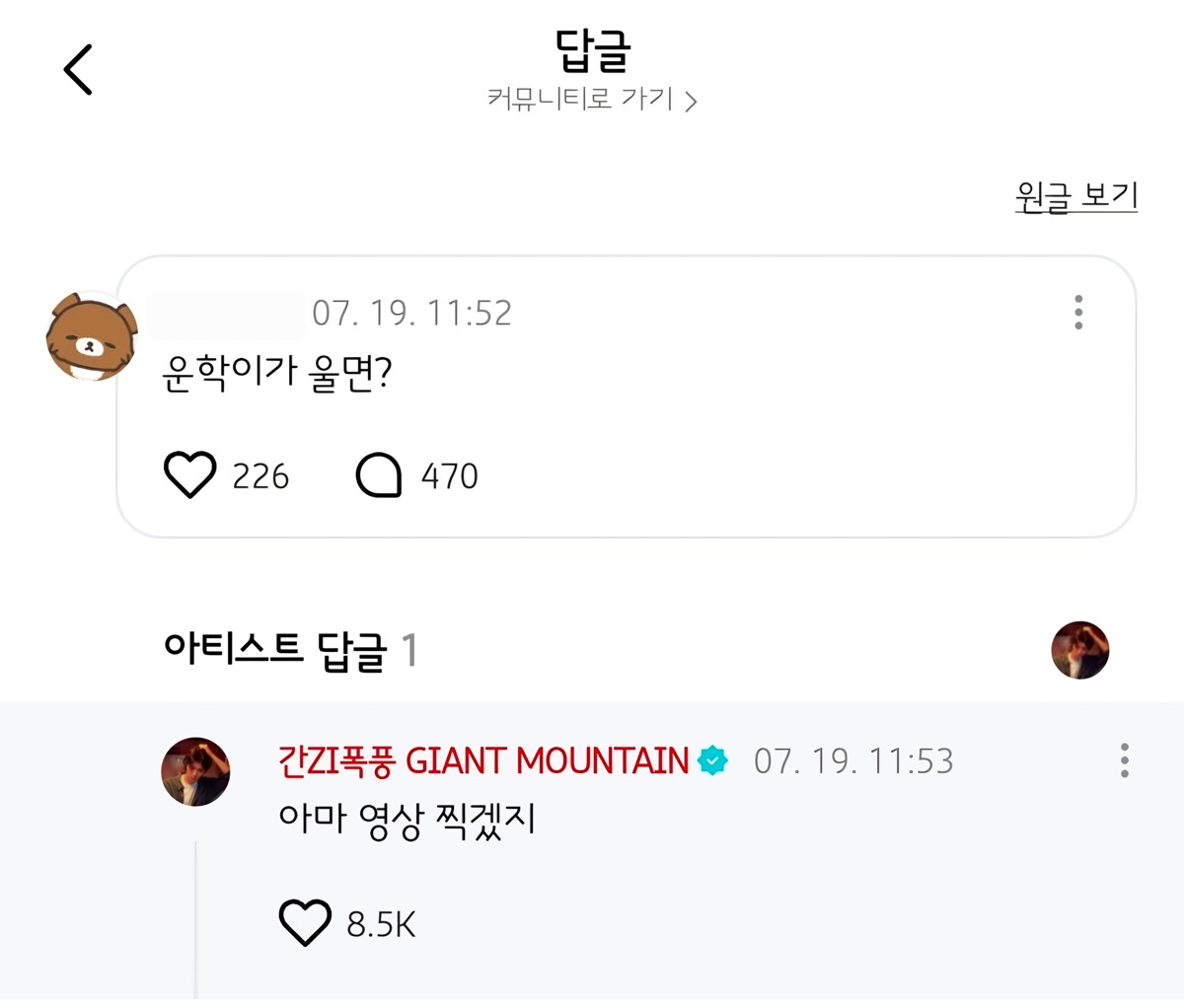Click the 470 reply count
Image resolution: width=1184 pixels, height=1008 pixels.
450,476
